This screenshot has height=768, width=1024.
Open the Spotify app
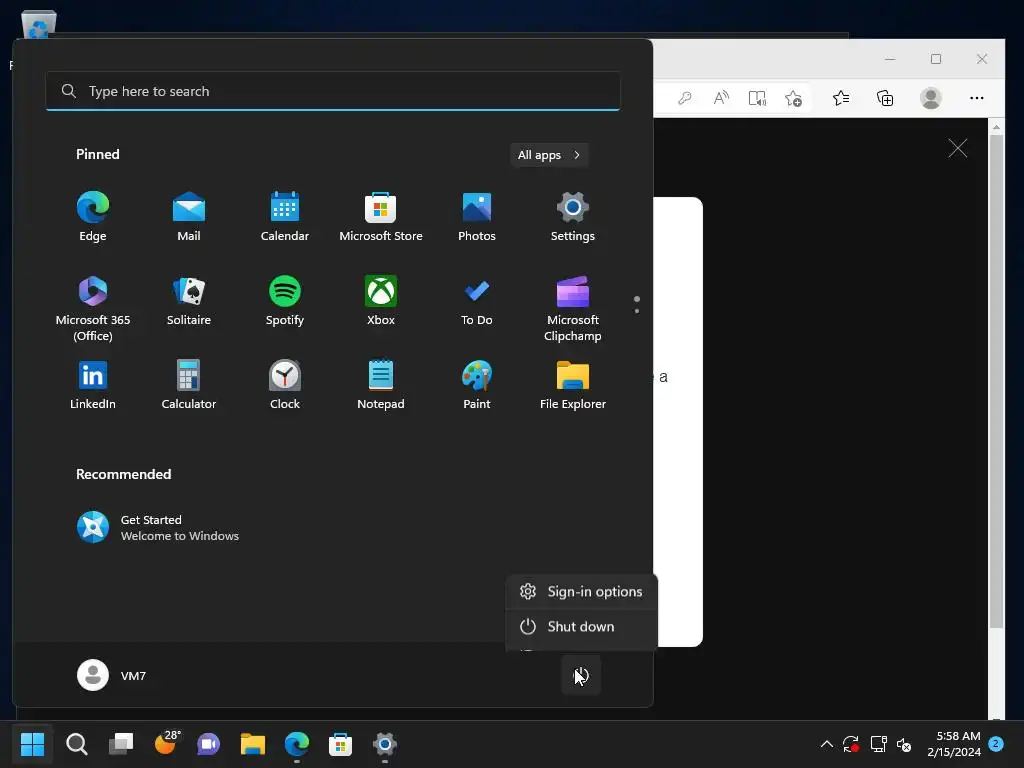(285, 301)
